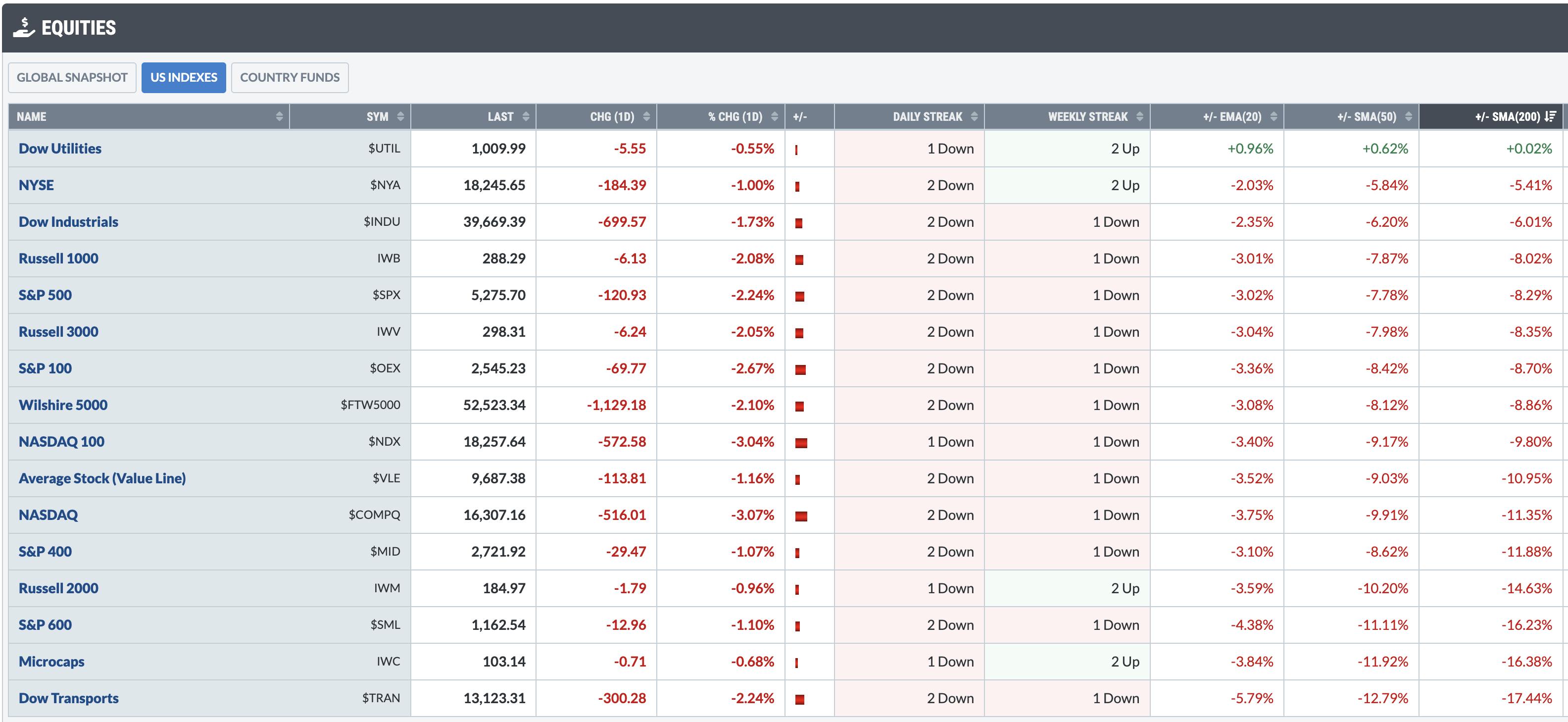This screenshot has width=1568, height=722.
Task: Click LAST column sort arrows icon
Action: [x=526, y=116]
